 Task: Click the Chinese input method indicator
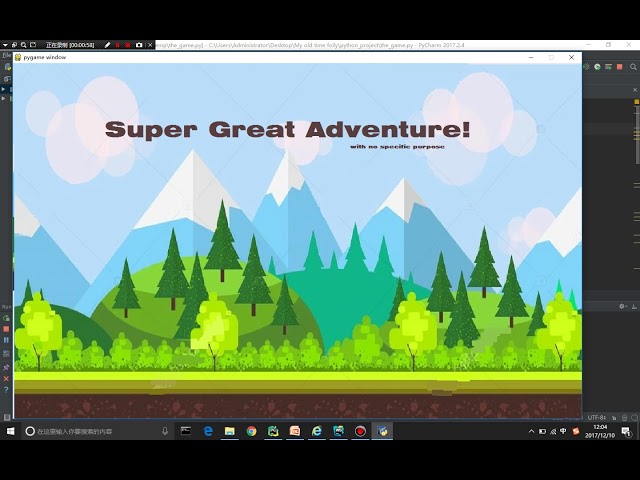point(563,431)
